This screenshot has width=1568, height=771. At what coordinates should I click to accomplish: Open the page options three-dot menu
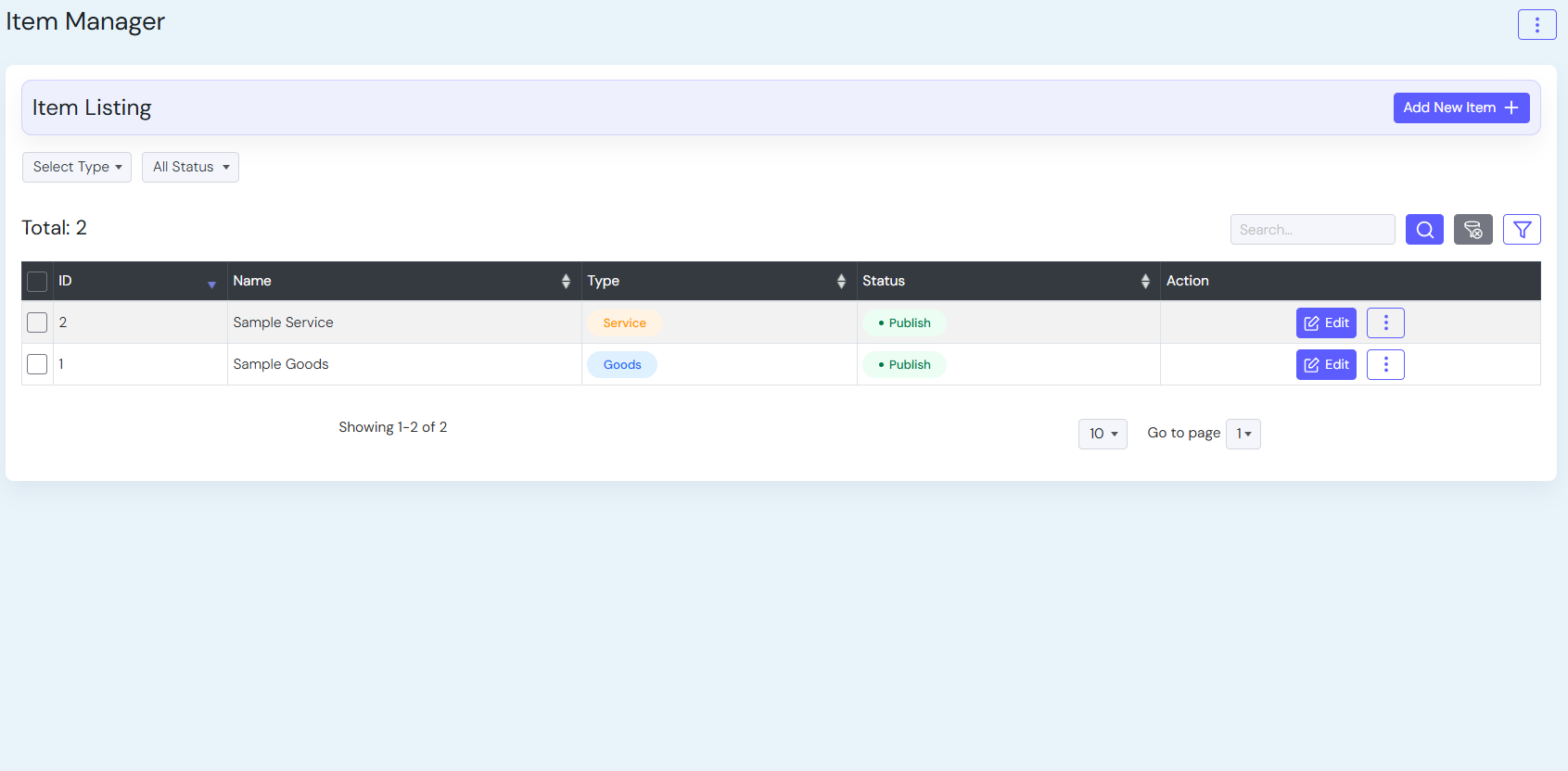pyautogui.click(x=1536, y=25)
